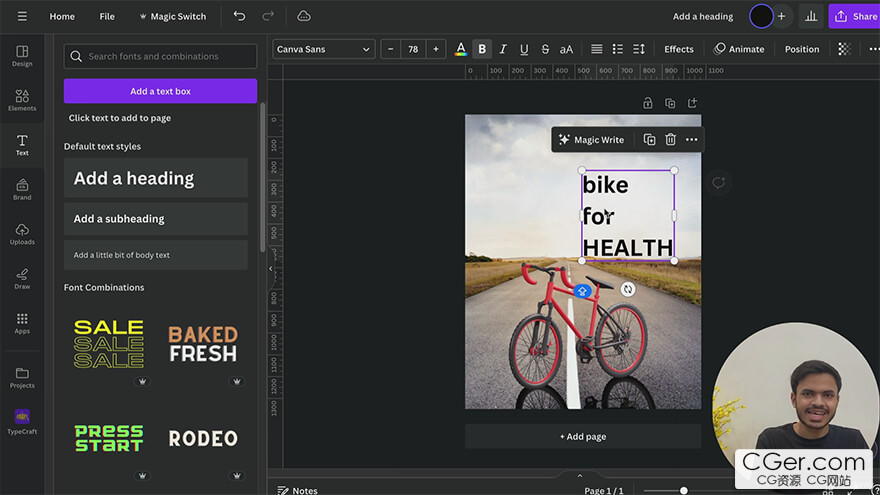Viewport: 880px width, 495px height.
Task: Expand the hamburger main menu
Action: click(22, 16)
